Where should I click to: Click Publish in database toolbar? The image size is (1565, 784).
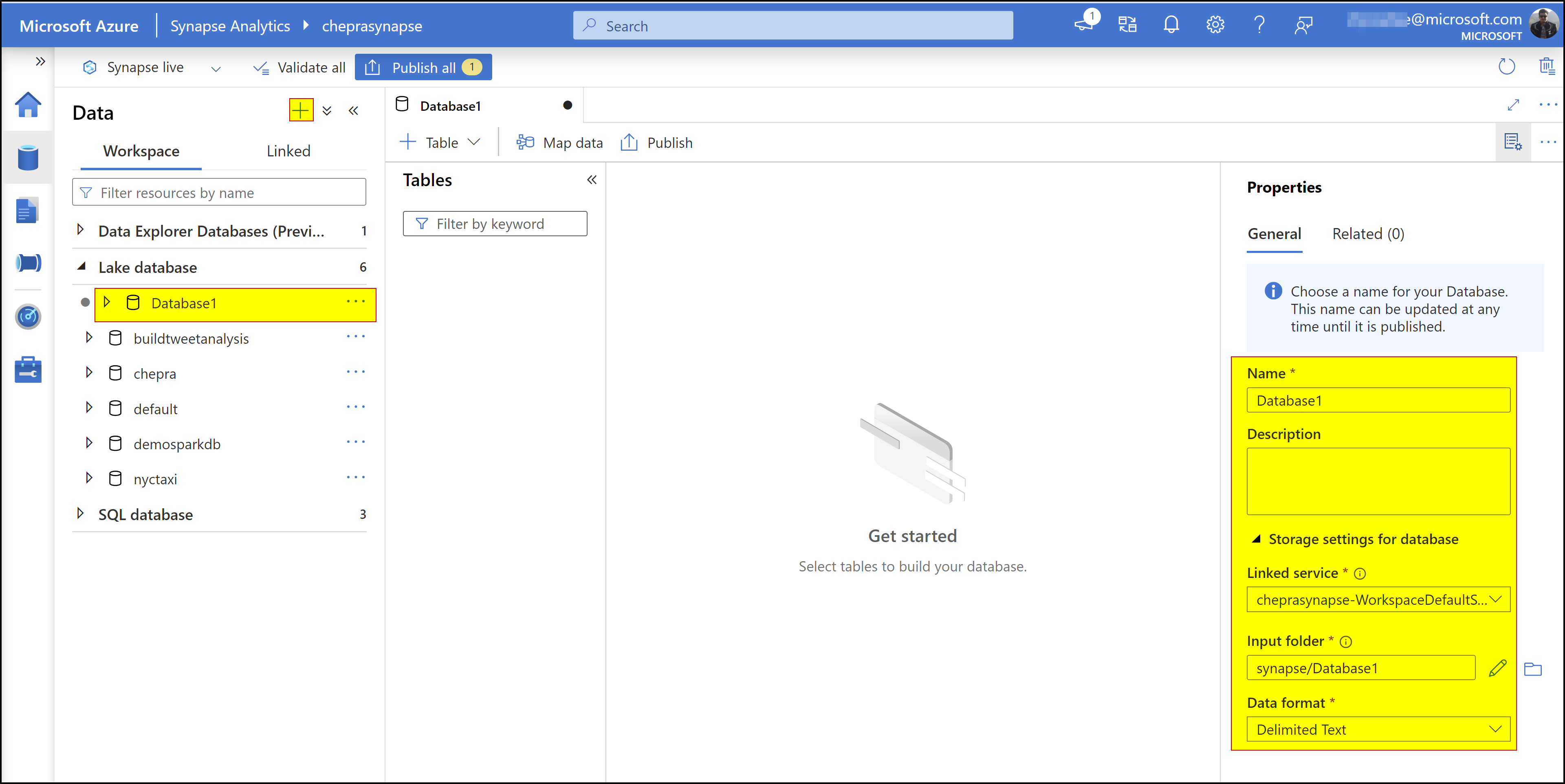[656, 142]
